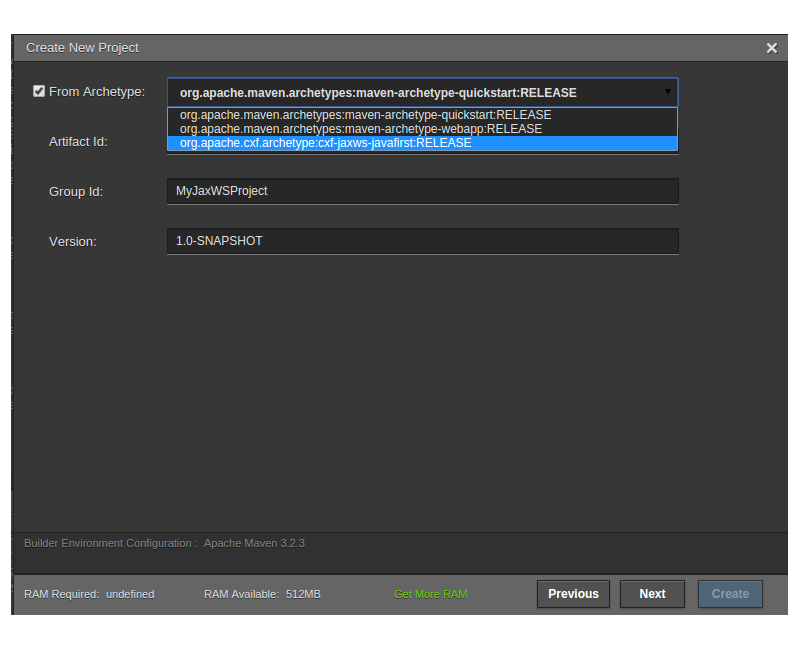This screenshot has height=650, width=800.
Task: Close the Create New Project dialog
Action: click(771, 48)
